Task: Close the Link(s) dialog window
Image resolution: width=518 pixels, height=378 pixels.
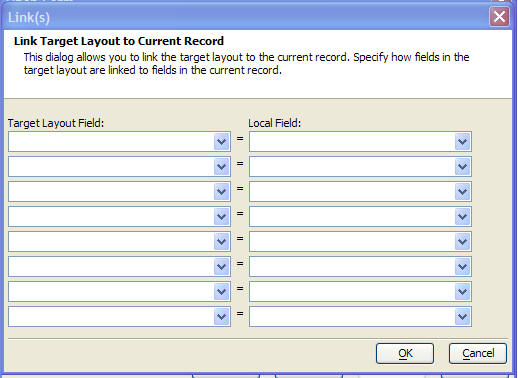Action: click(499, 16)
